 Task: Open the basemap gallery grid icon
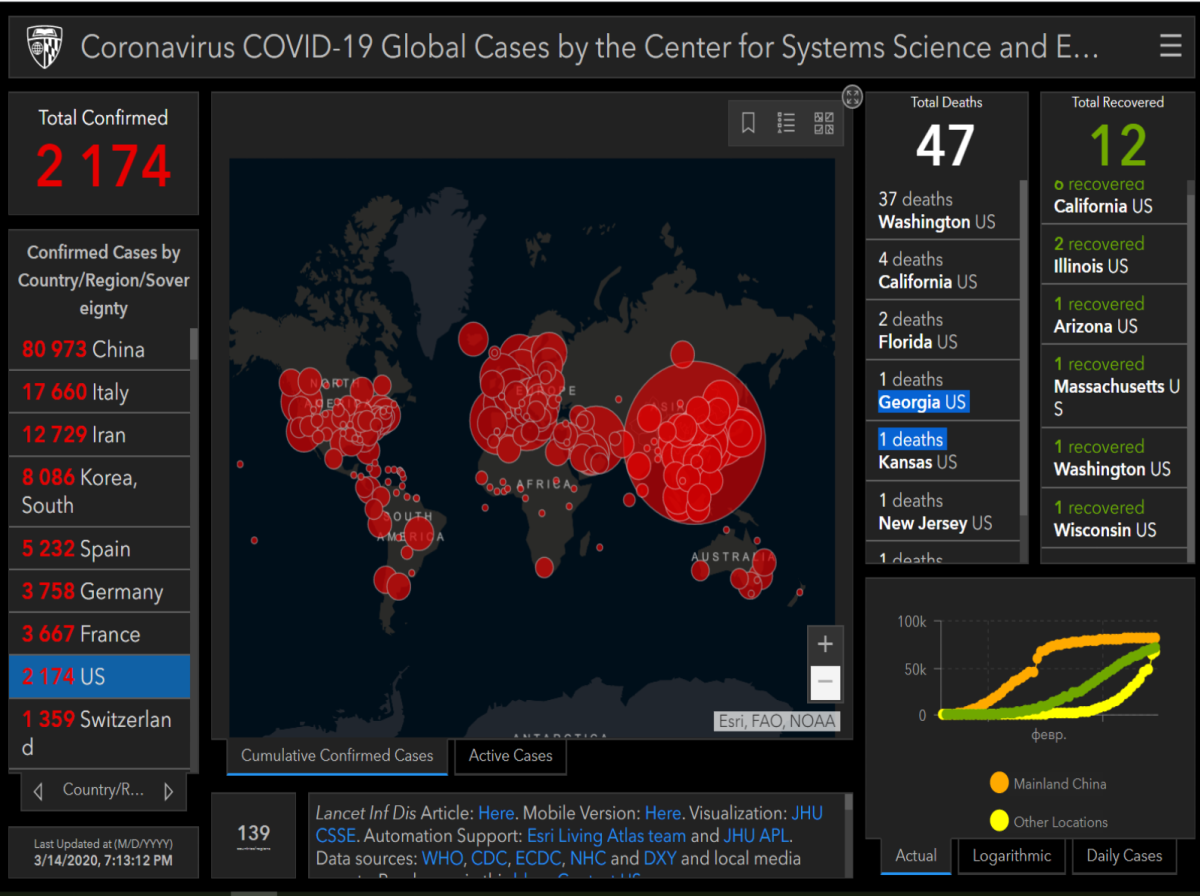coord(824,123)
